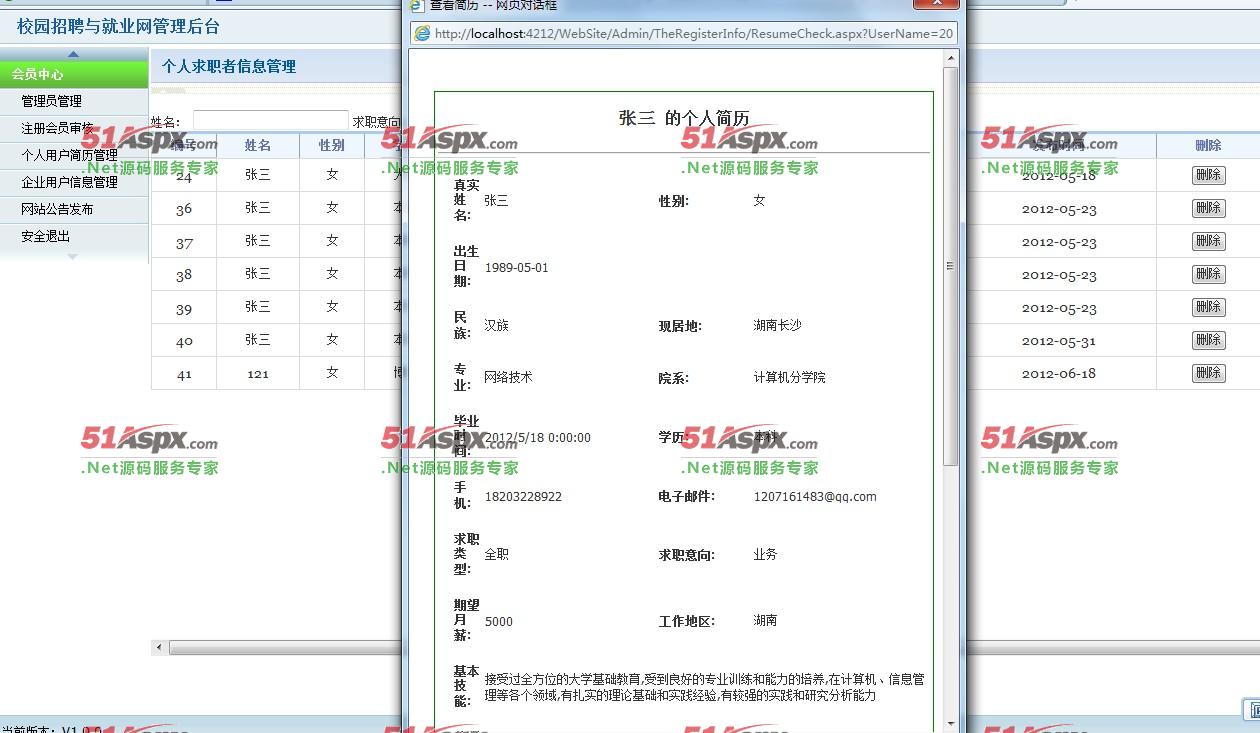Click the 删除 table column header

click(x=1208, y=145)
